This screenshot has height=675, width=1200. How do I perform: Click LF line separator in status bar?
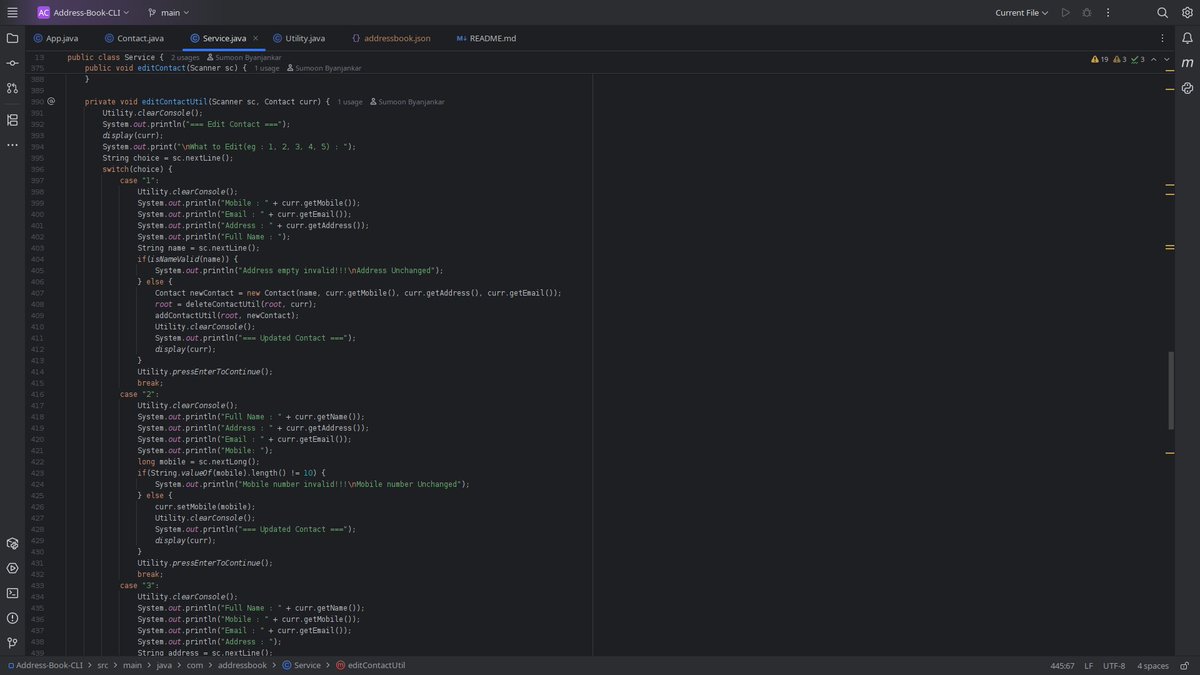(1089, 665)
